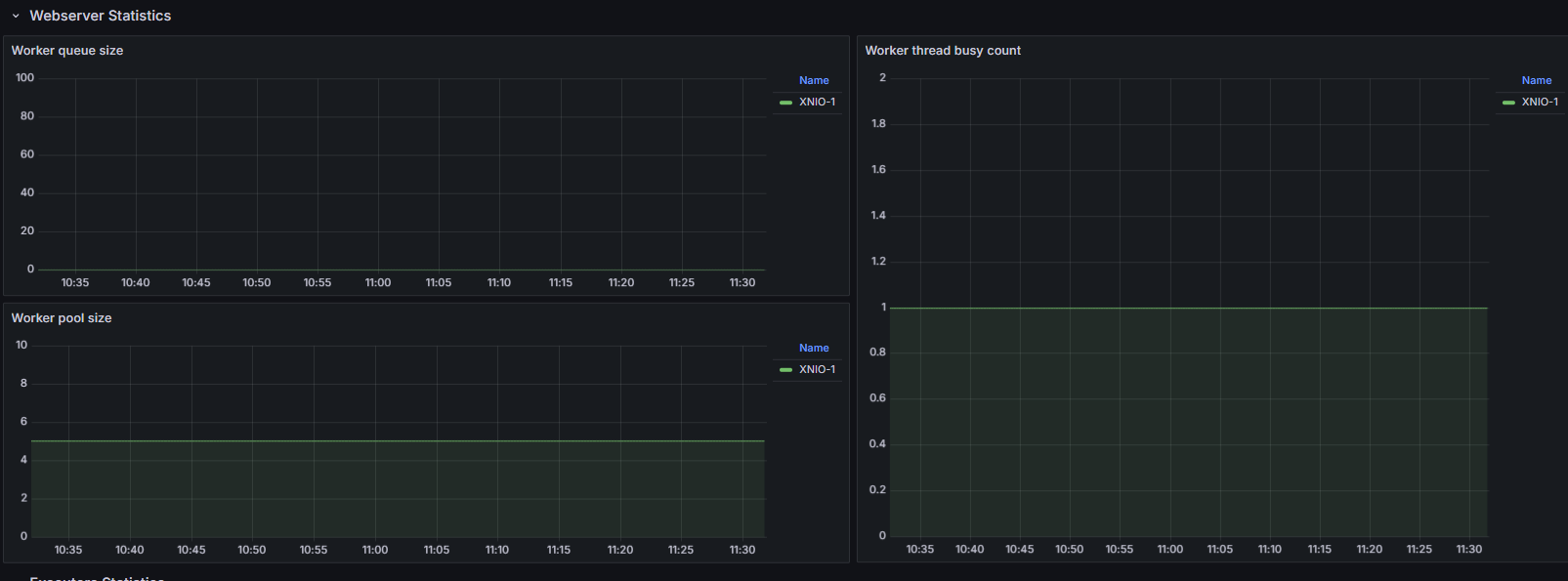Click 11:00 time label on Worker queue size graph
Viewport: 1568px width, 581px height.
(x=378, y=283)
